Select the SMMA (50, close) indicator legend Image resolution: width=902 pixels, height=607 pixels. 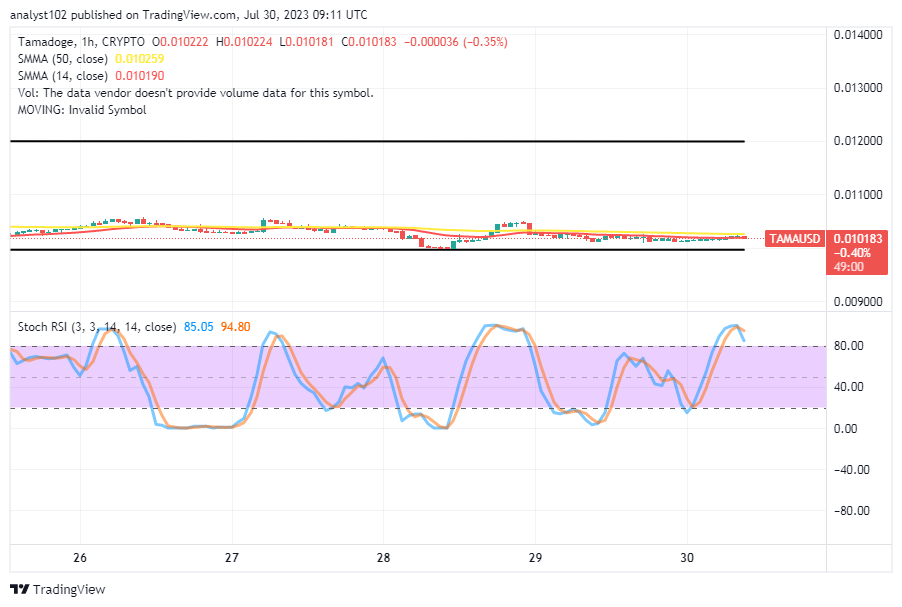coord(63,59)
